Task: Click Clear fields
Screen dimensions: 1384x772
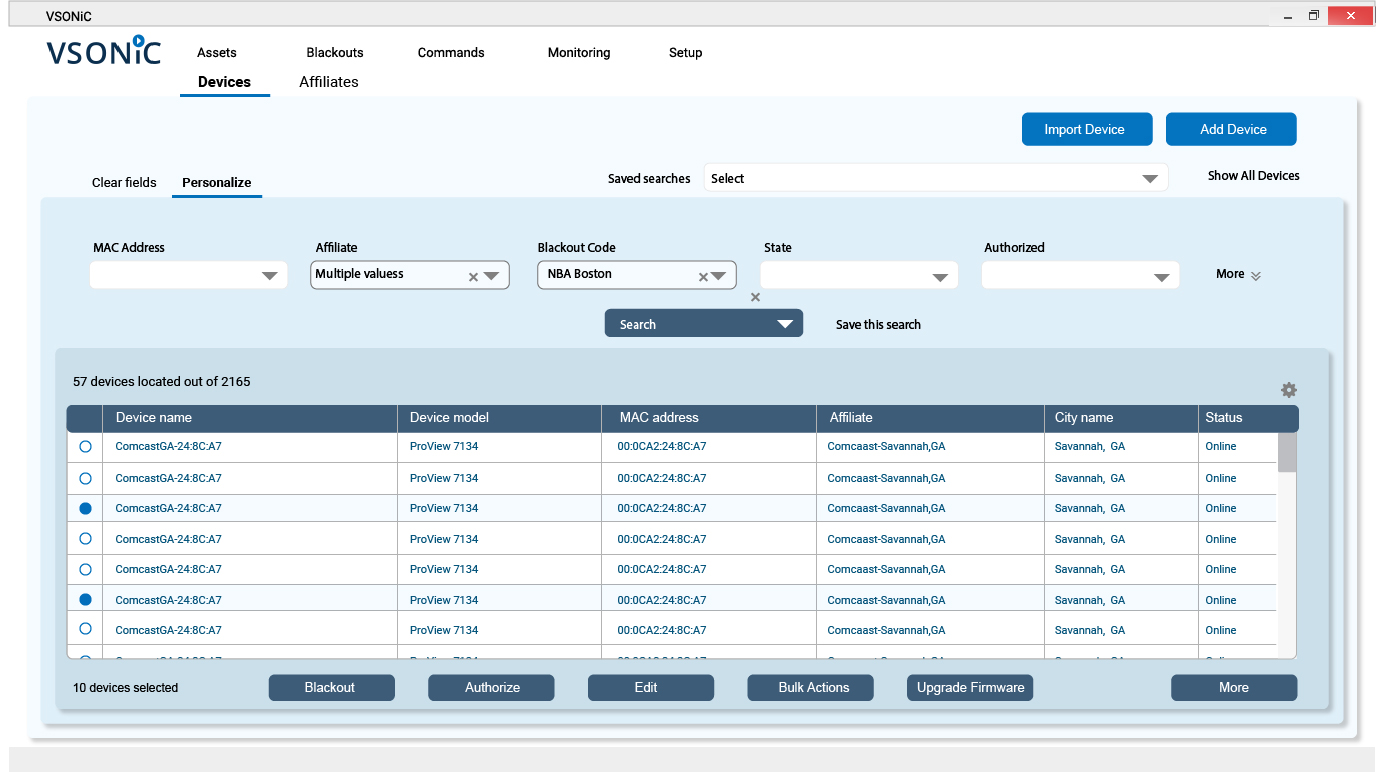Action: click(x=124, y=182)
